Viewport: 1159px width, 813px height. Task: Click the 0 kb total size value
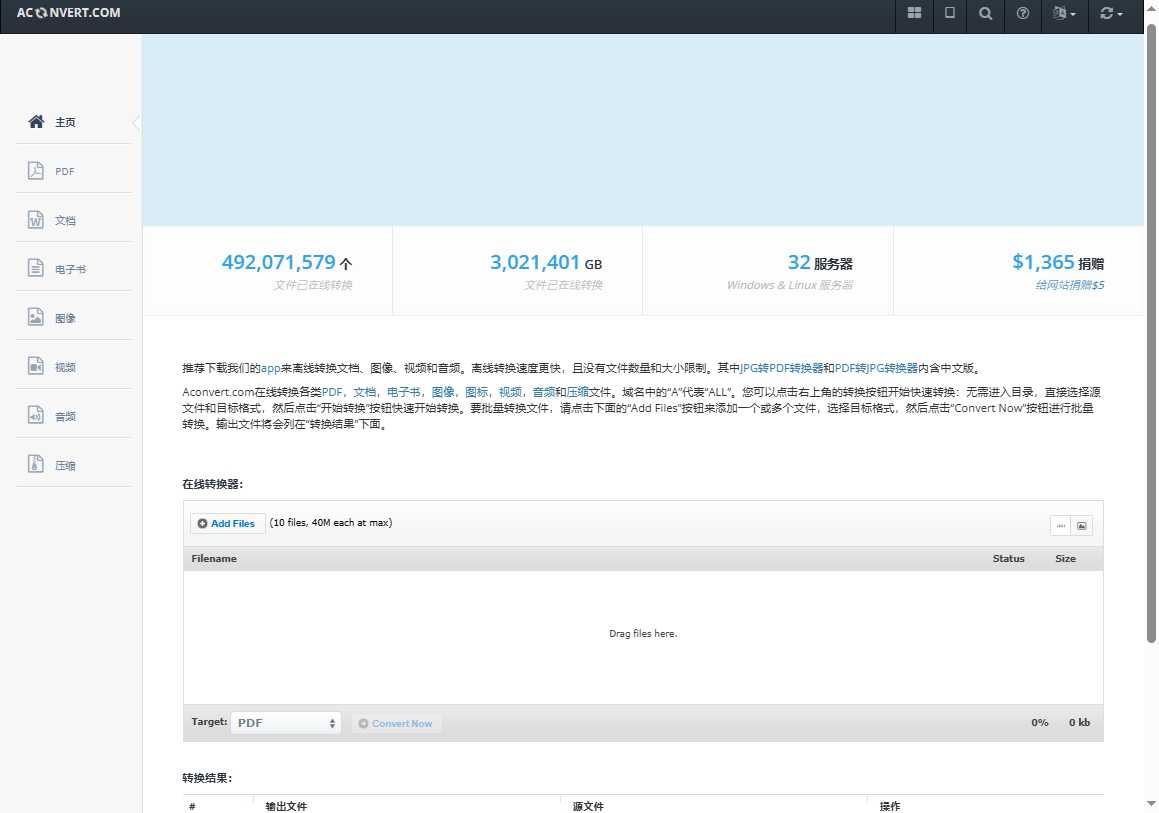click(1079, 723)
